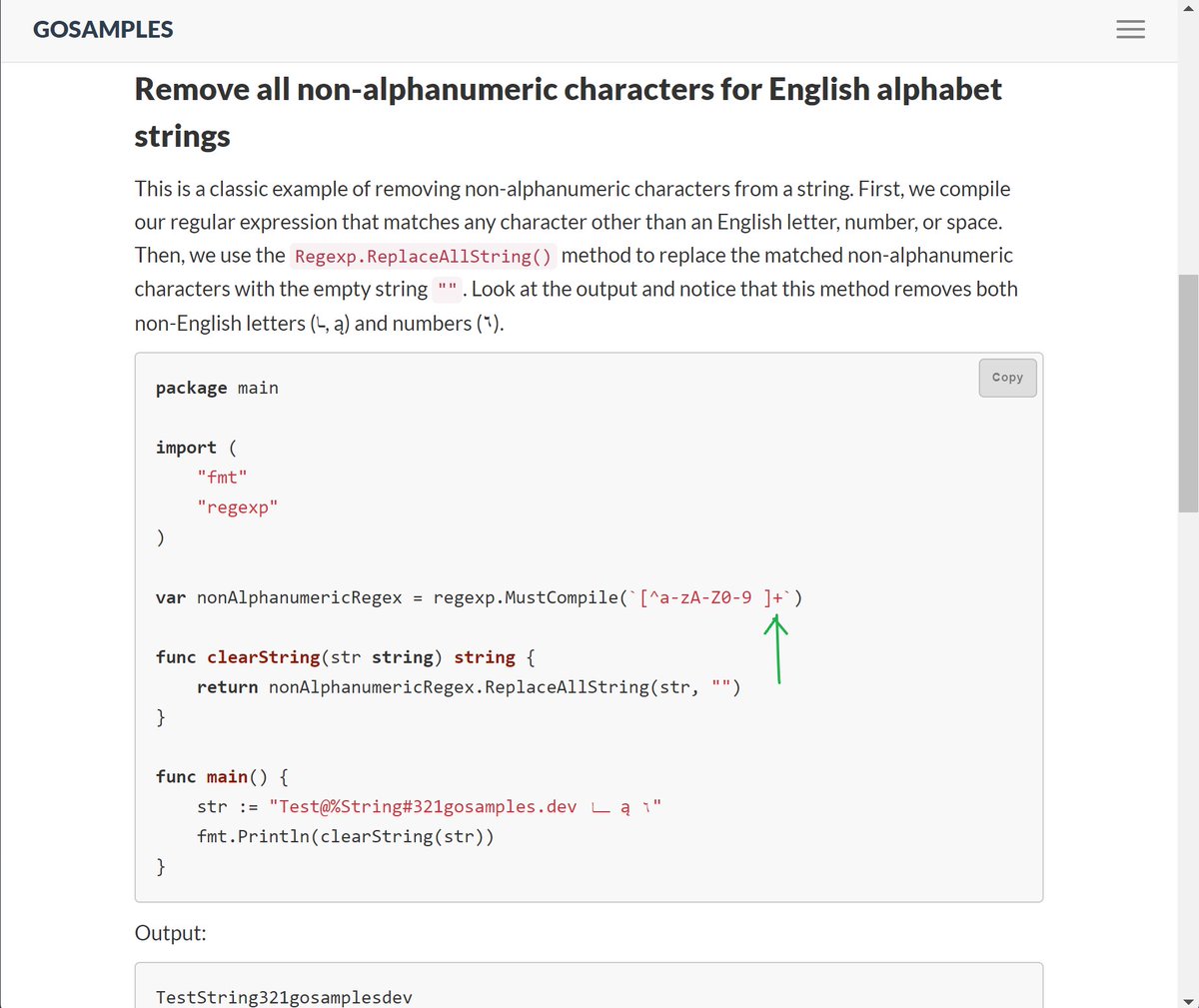Go to the GOSAMPLES home logo
This screenshot has width=1199, height=1008.
(103, 30)
